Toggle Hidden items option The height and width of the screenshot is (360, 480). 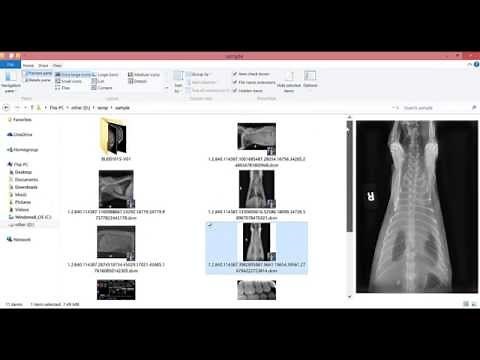pyautogui.click(x=248, y=91)
